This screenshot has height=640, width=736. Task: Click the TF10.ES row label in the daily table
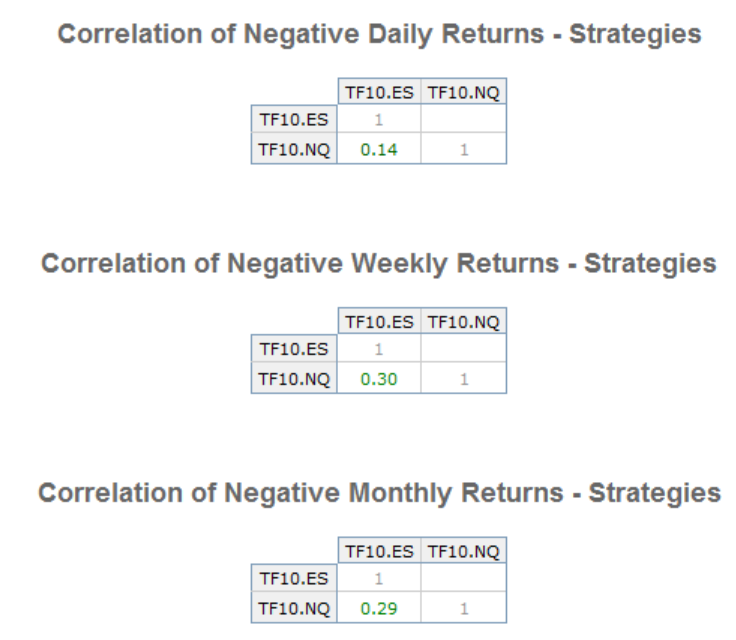(x=294, y=120)
